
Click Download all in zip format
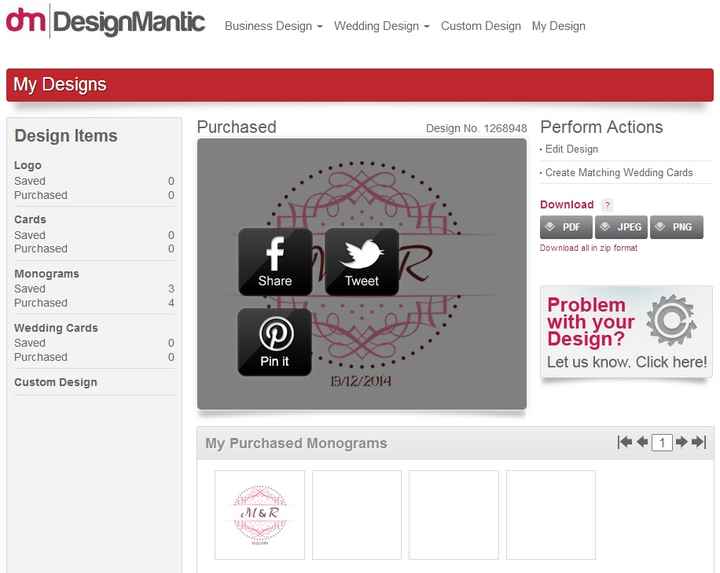[589, 248]
